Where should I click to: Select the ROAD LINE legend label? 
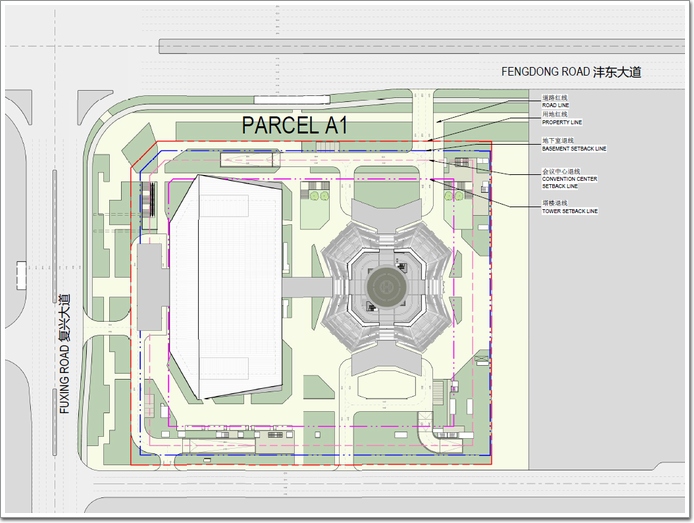coord(556,104)
